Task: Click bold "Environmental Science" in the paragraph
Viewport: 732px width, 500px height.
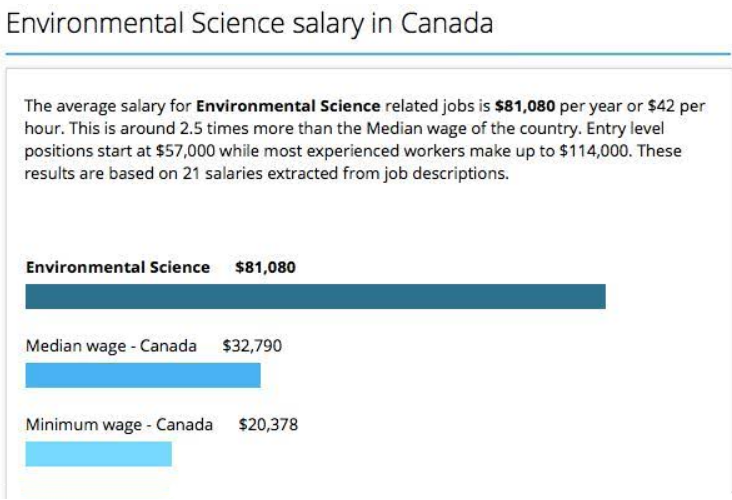Action: click(288, 105)
